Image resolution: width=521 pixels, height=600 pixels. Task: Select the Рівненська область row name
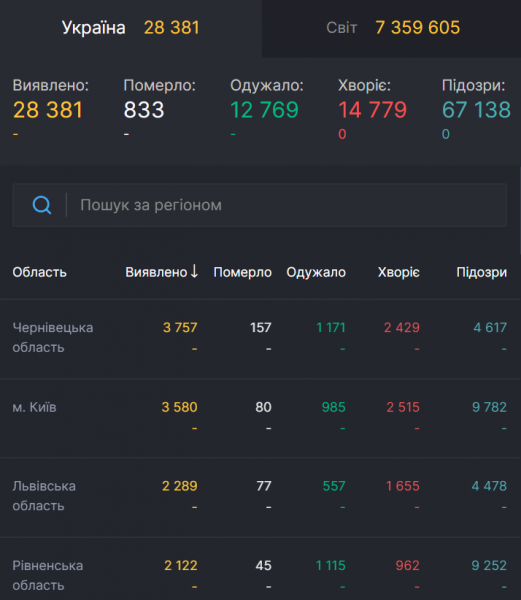[x=48, y=576]
